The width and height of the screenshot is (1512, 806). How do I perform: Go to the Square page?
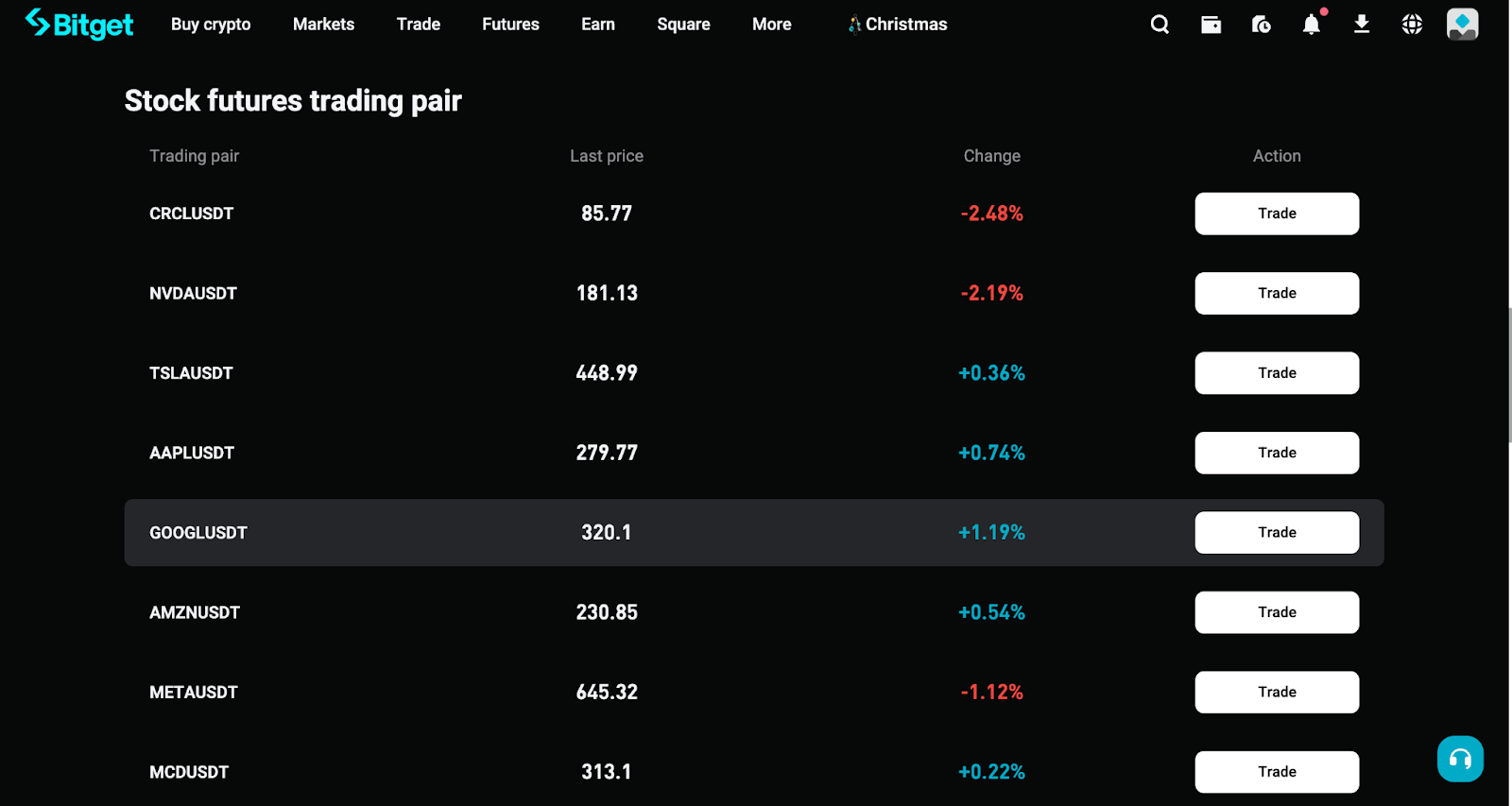pyautogui.click(x=683, y=25)
